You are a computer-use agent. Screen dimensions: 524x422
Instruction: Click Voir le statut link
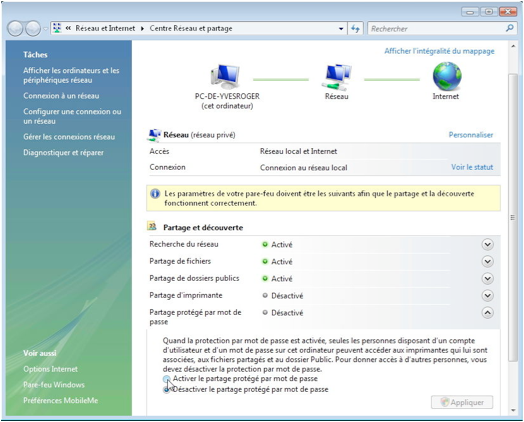[x=472, y=167]
